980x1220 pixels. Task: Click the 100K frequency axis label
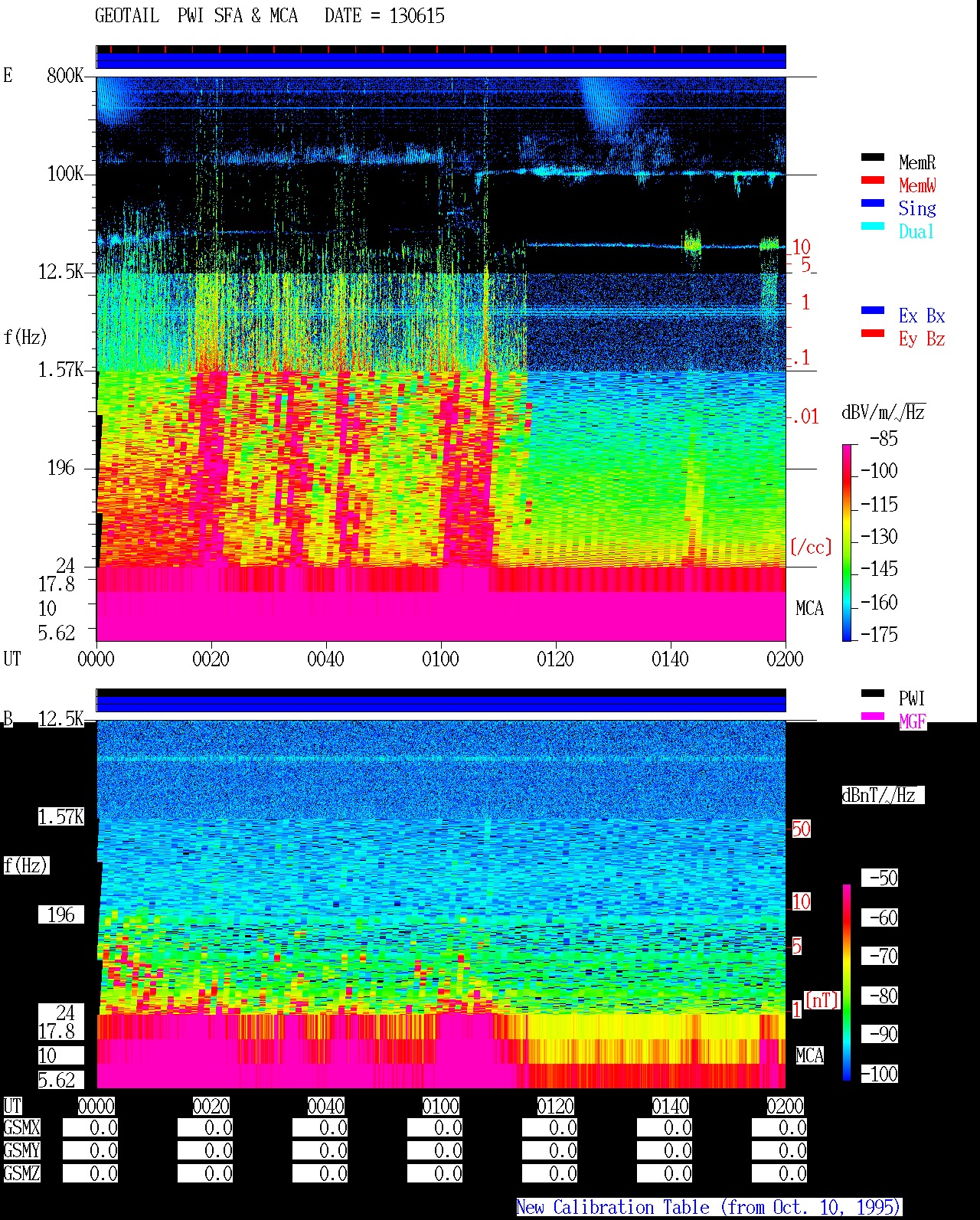(65, 173)
